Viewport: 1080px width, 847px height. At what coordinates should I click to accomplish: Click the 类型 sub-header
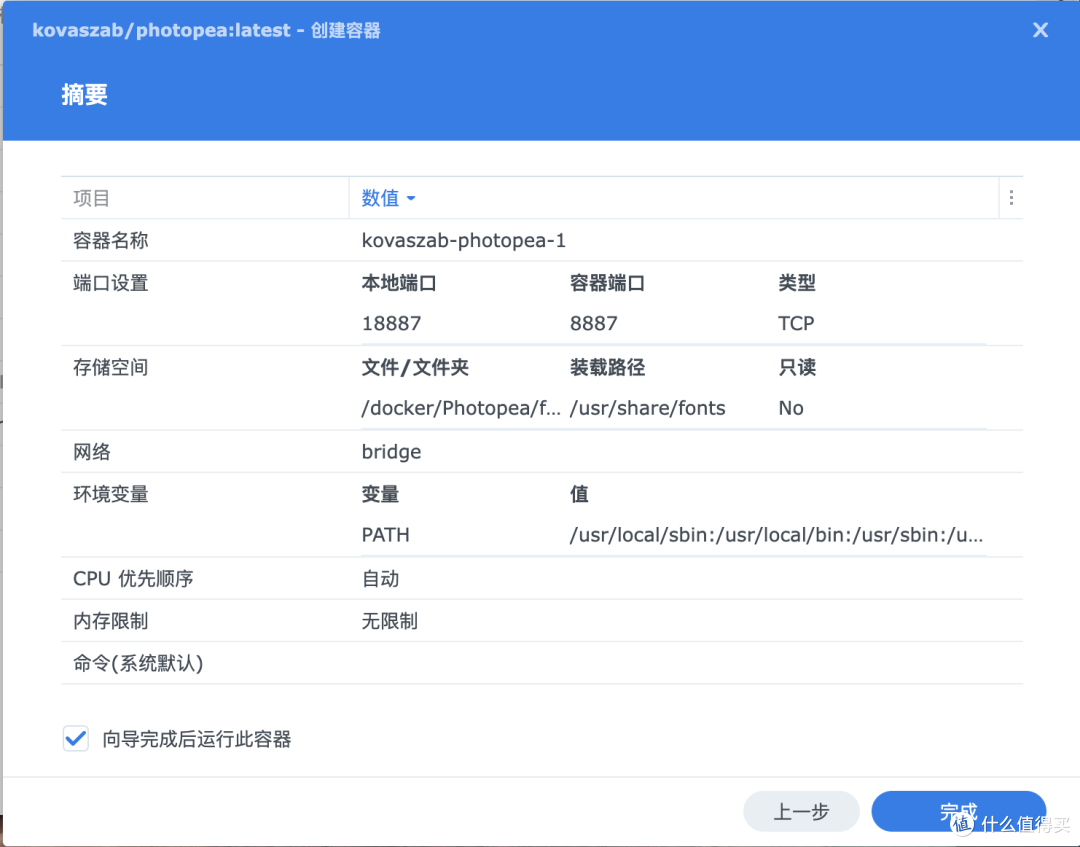(x=797, y=283)
